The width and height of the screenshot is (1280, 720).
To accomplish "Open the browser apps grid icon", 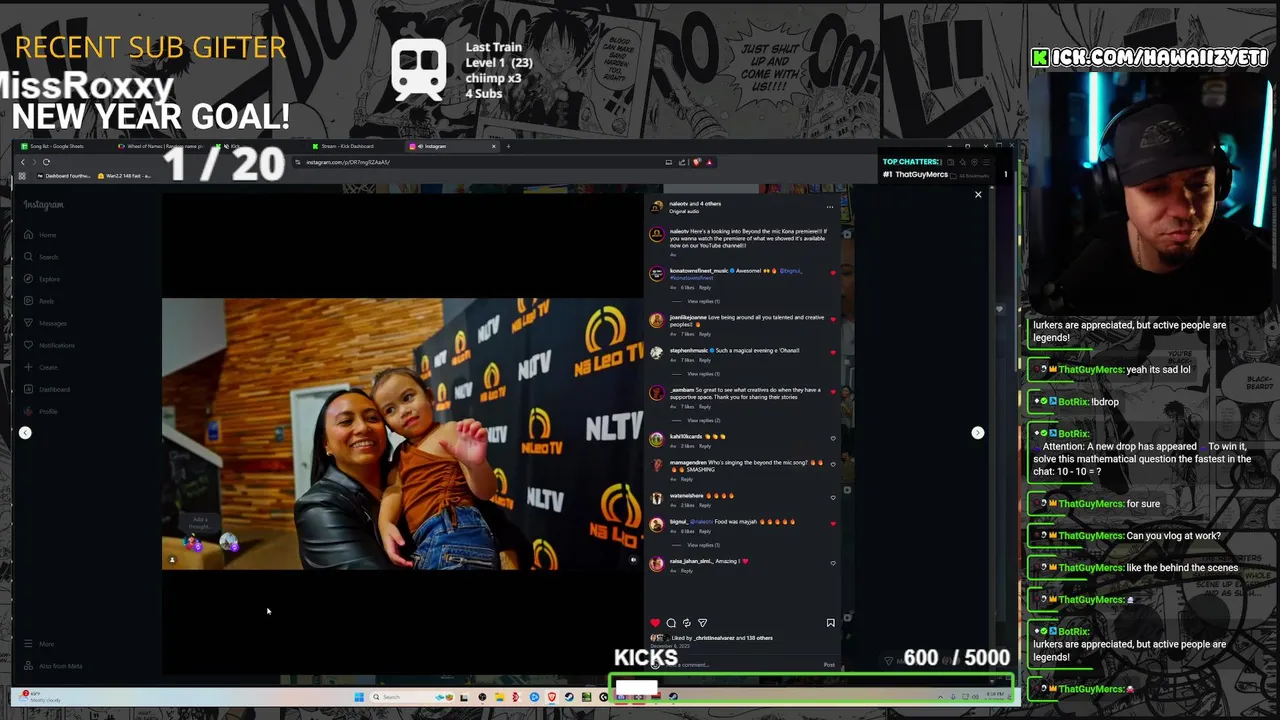I will (x=22, y=176).
